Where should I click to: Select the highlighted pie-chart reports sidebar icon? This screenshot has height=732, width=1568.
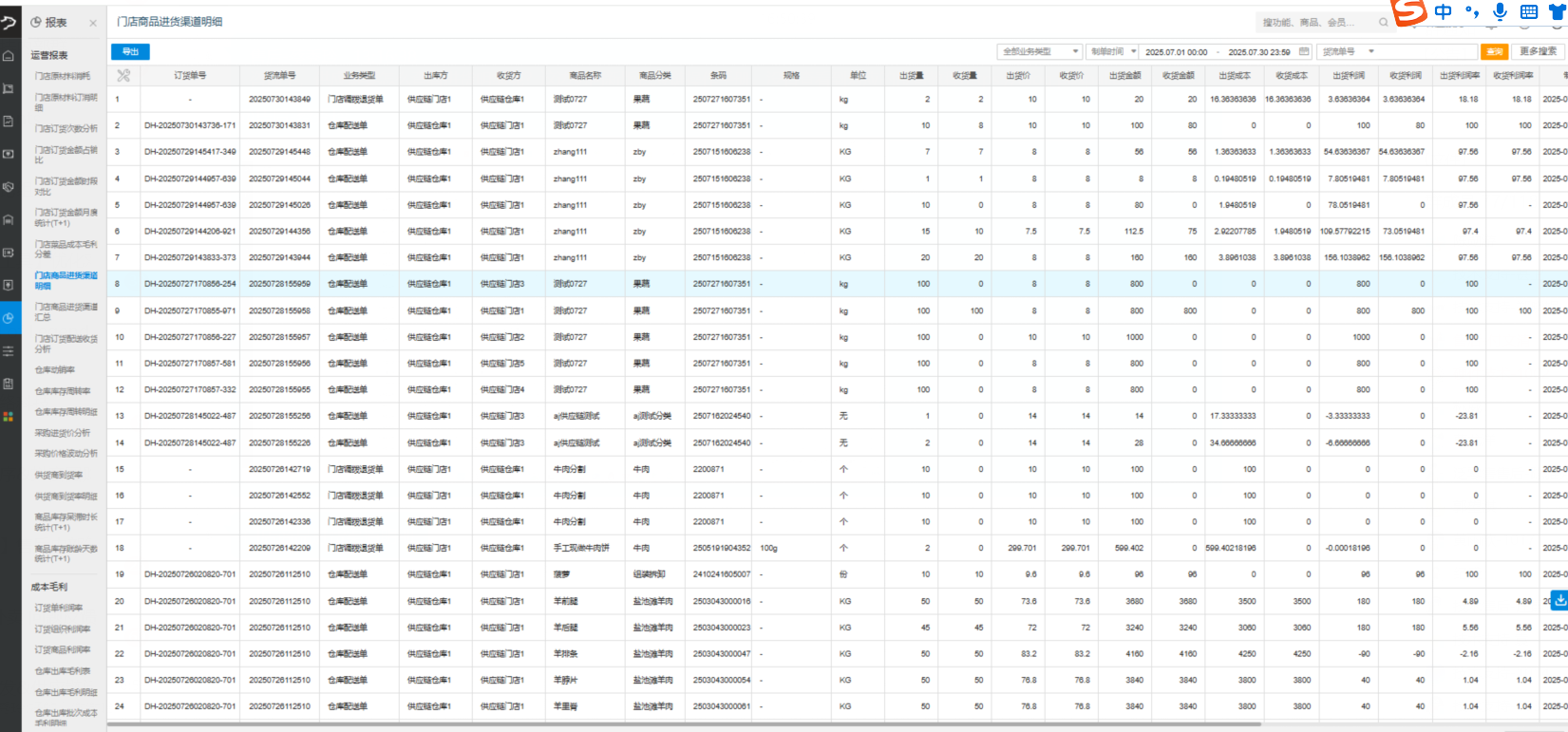[9, 318]
